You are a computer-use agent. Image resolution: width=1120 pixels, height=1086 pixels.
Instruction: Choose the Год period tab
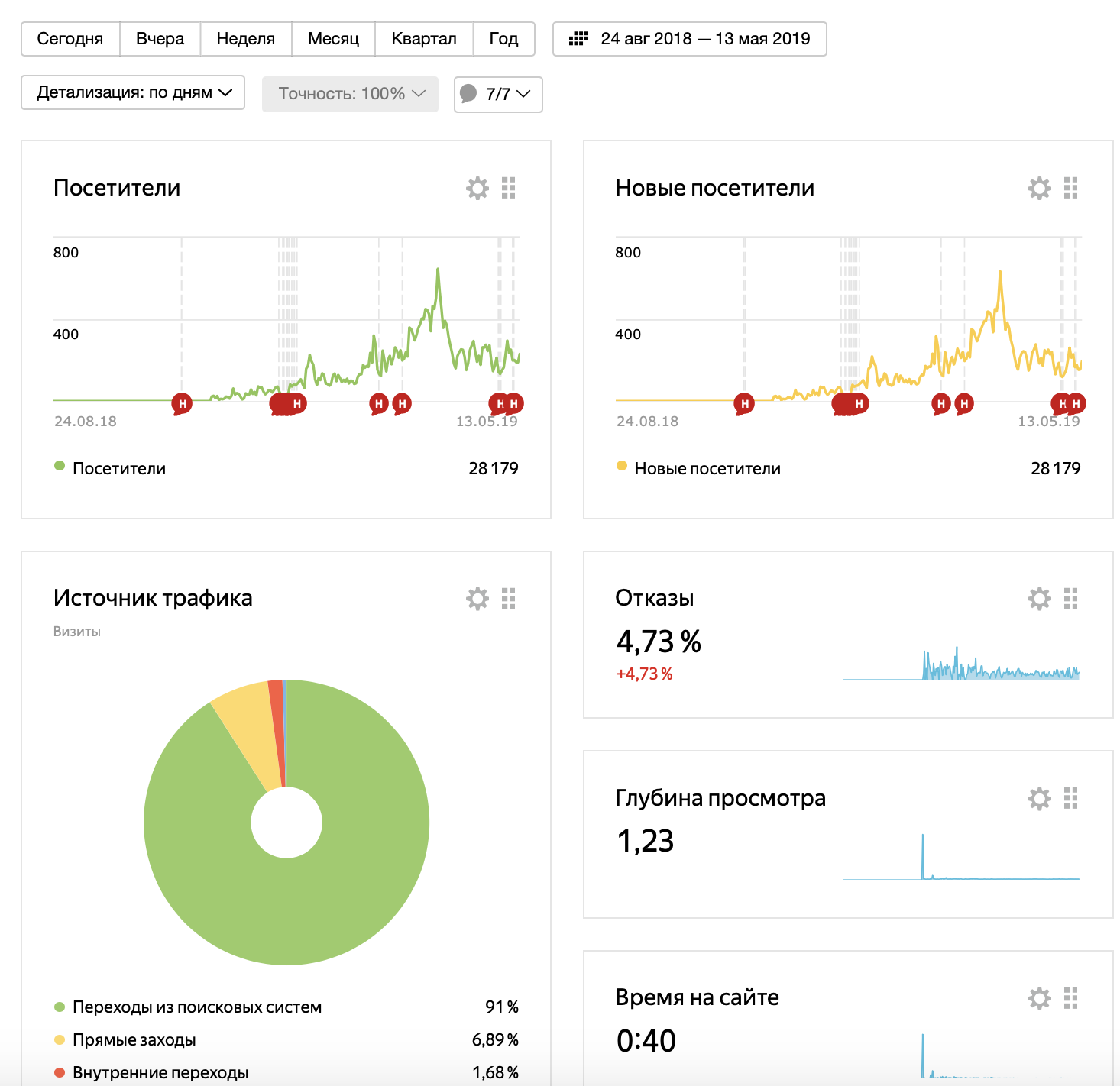click(x=504, y=39)
